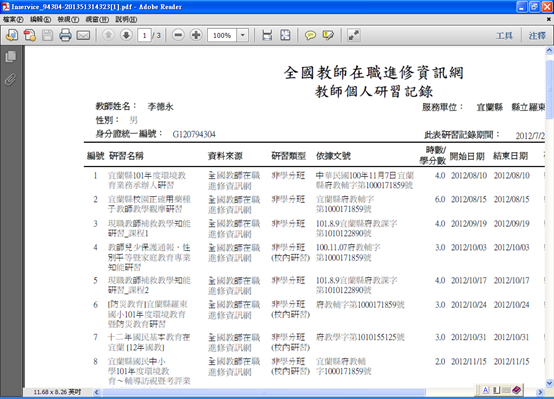This screenshot has width=554, height=399.
Task: Open the 檔案 file menu
Action: pyautogui.click(x=13, y=19)
